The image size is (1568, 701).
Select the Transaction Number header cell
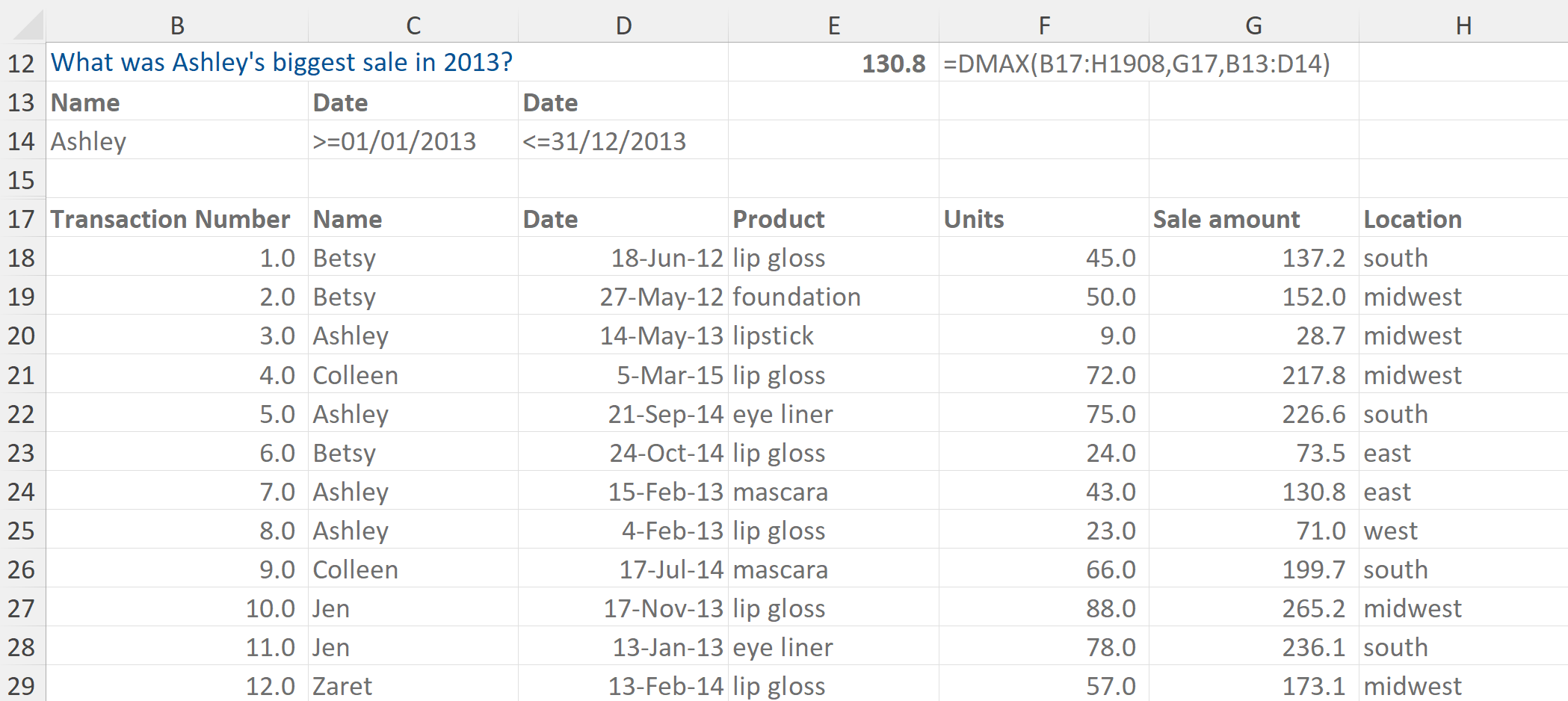(177, 219)
